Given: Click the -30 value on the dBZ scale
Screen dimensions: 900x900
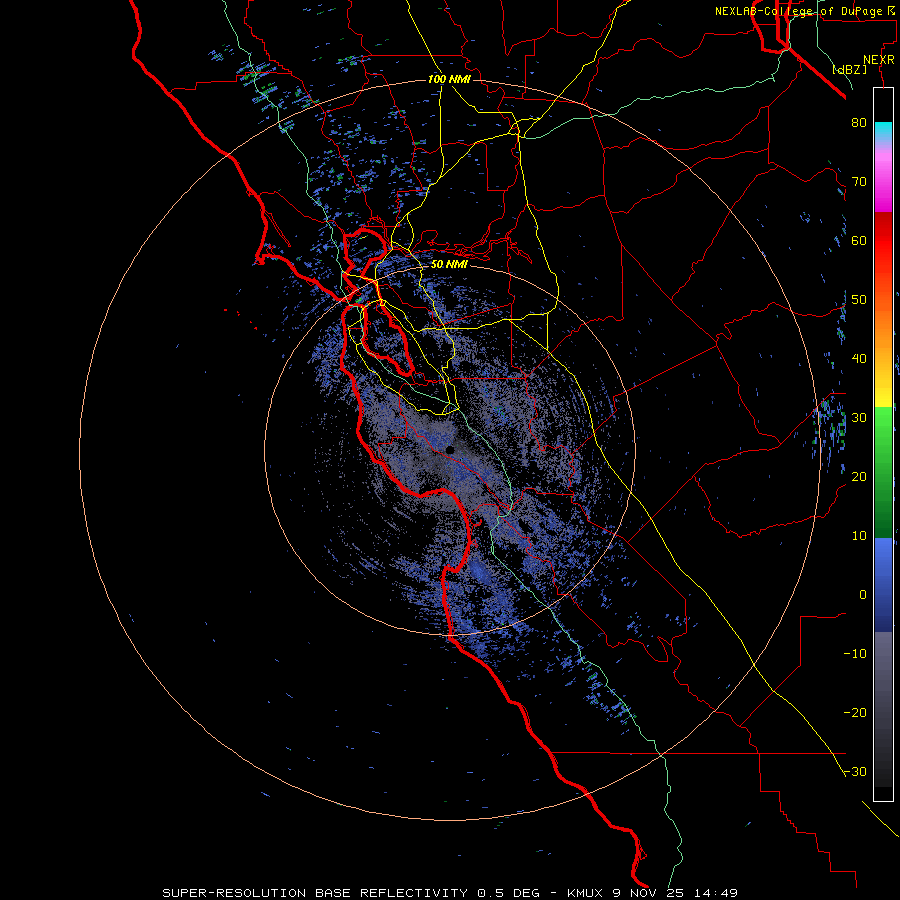Looking at the screenshot, I should pyautogui.click(x=855, y=771).
